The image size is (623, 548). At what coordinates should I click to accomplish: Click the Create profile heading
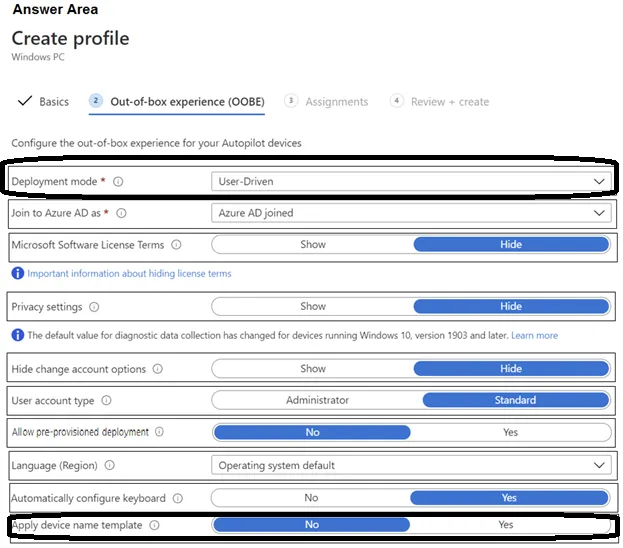(x=70, y=39)
